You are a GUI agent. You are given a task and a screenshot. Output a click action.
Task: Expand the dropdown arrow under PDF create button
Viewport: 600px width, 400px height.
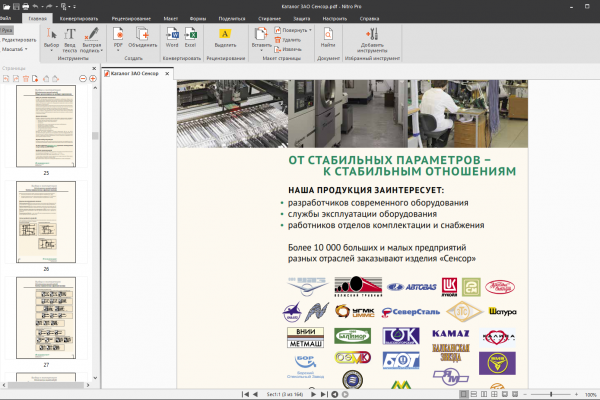tap(118, 51)
